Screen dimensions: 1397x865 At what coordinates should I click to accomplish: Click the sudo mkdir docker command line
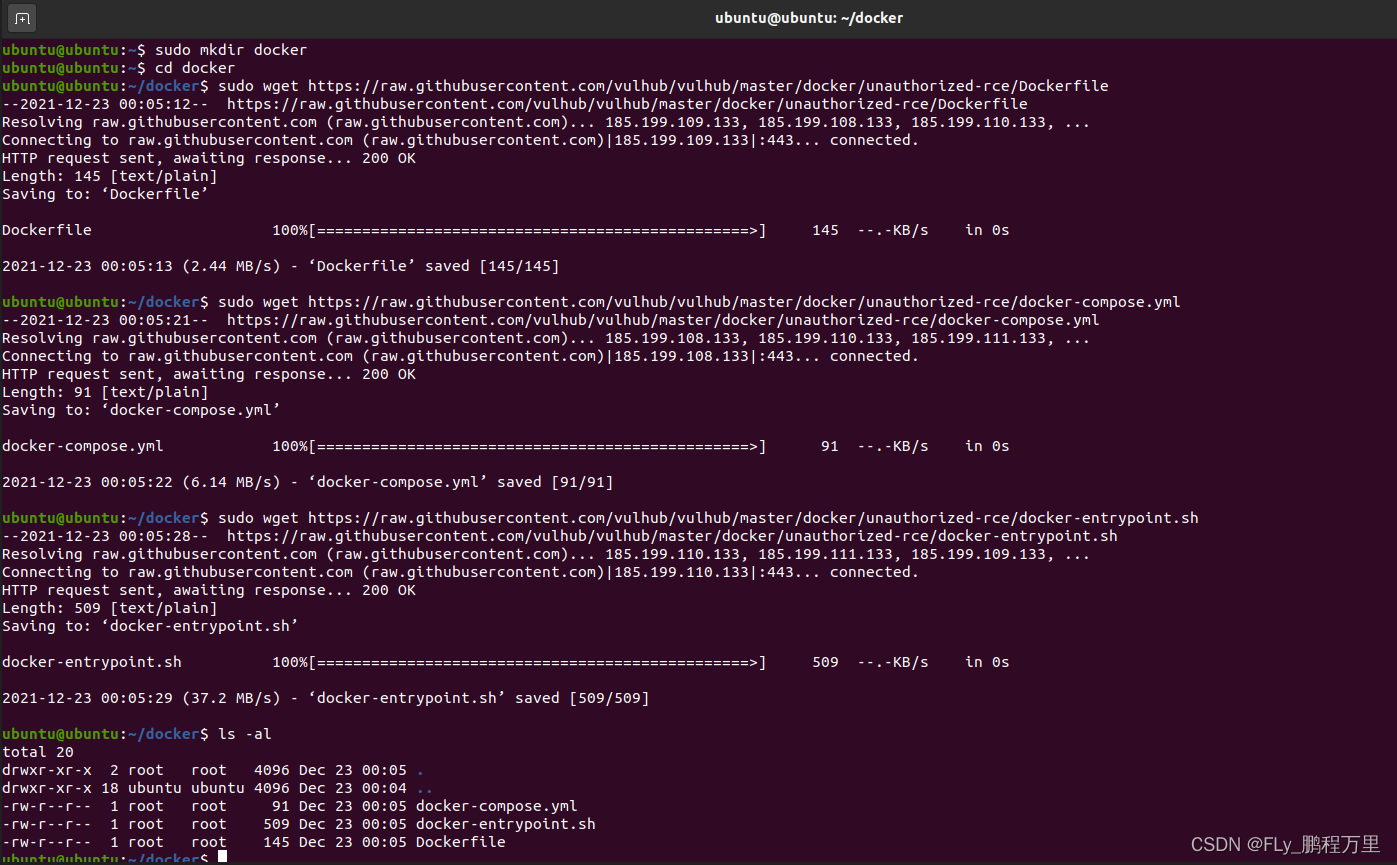pyautogui.click(x=230, y=49)
